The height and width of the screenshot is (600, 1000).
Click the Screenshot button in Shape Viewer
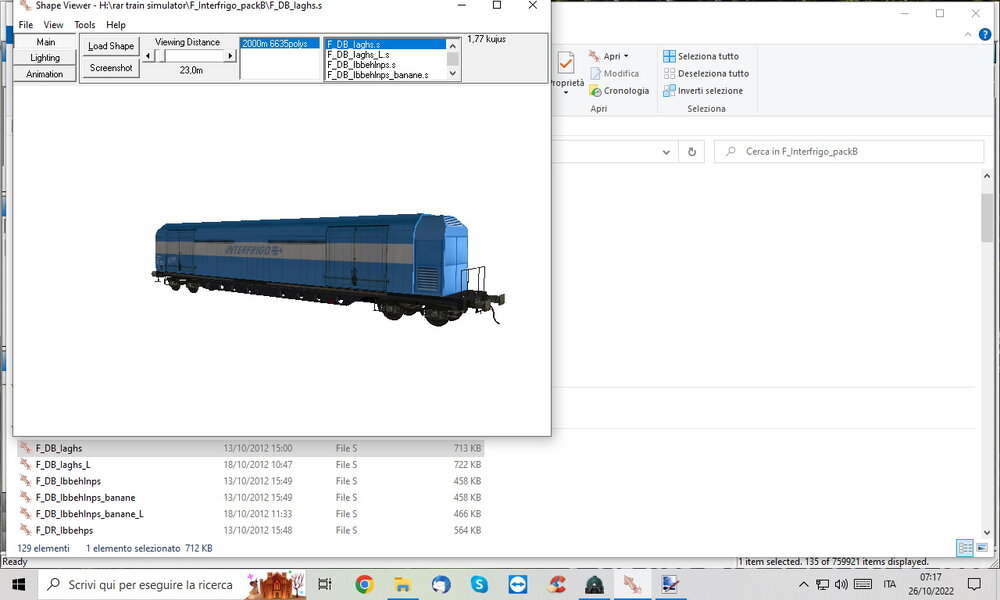[111, 68]
